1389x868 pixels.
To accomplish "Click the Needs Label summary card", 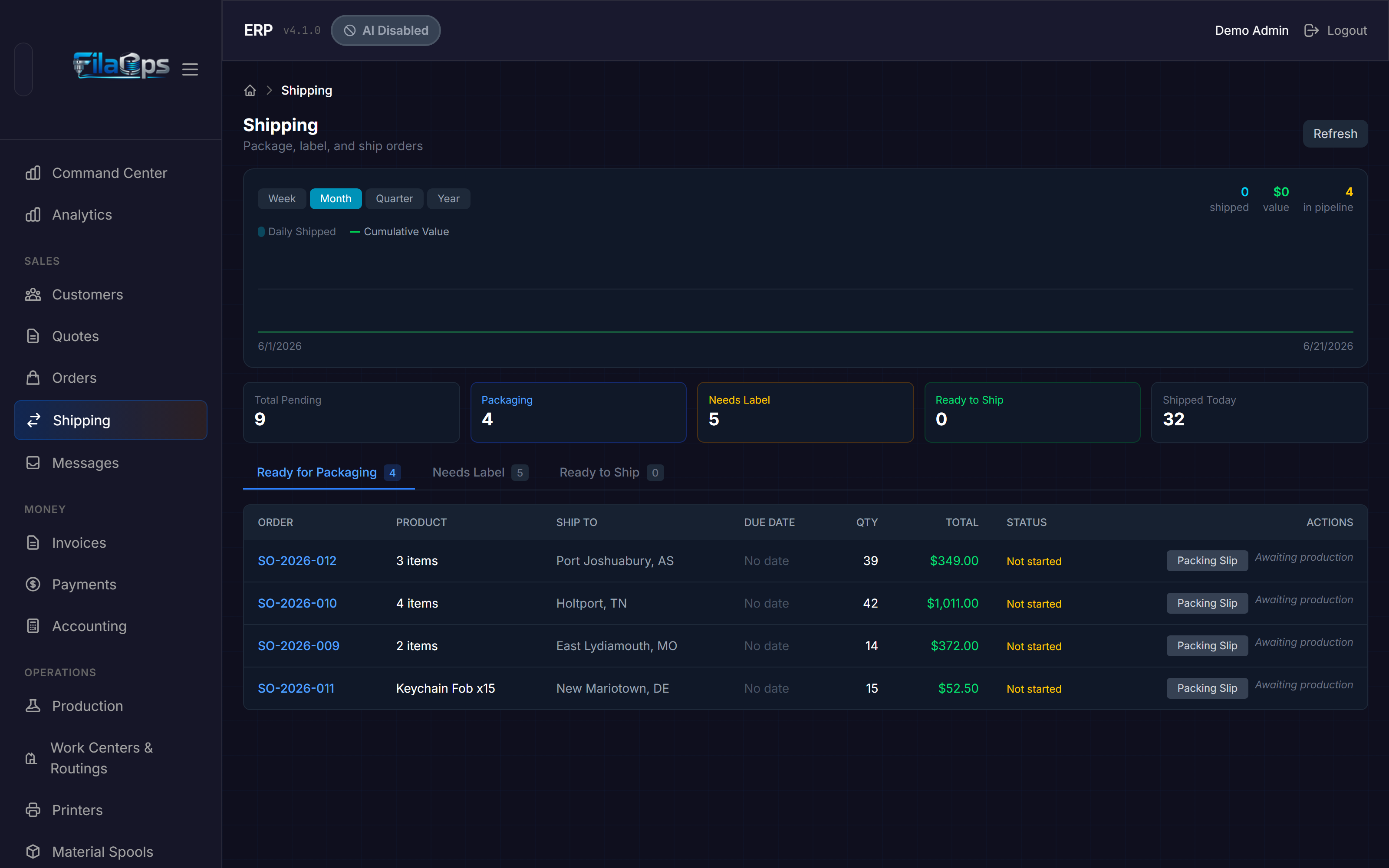I will pos(805,412).
